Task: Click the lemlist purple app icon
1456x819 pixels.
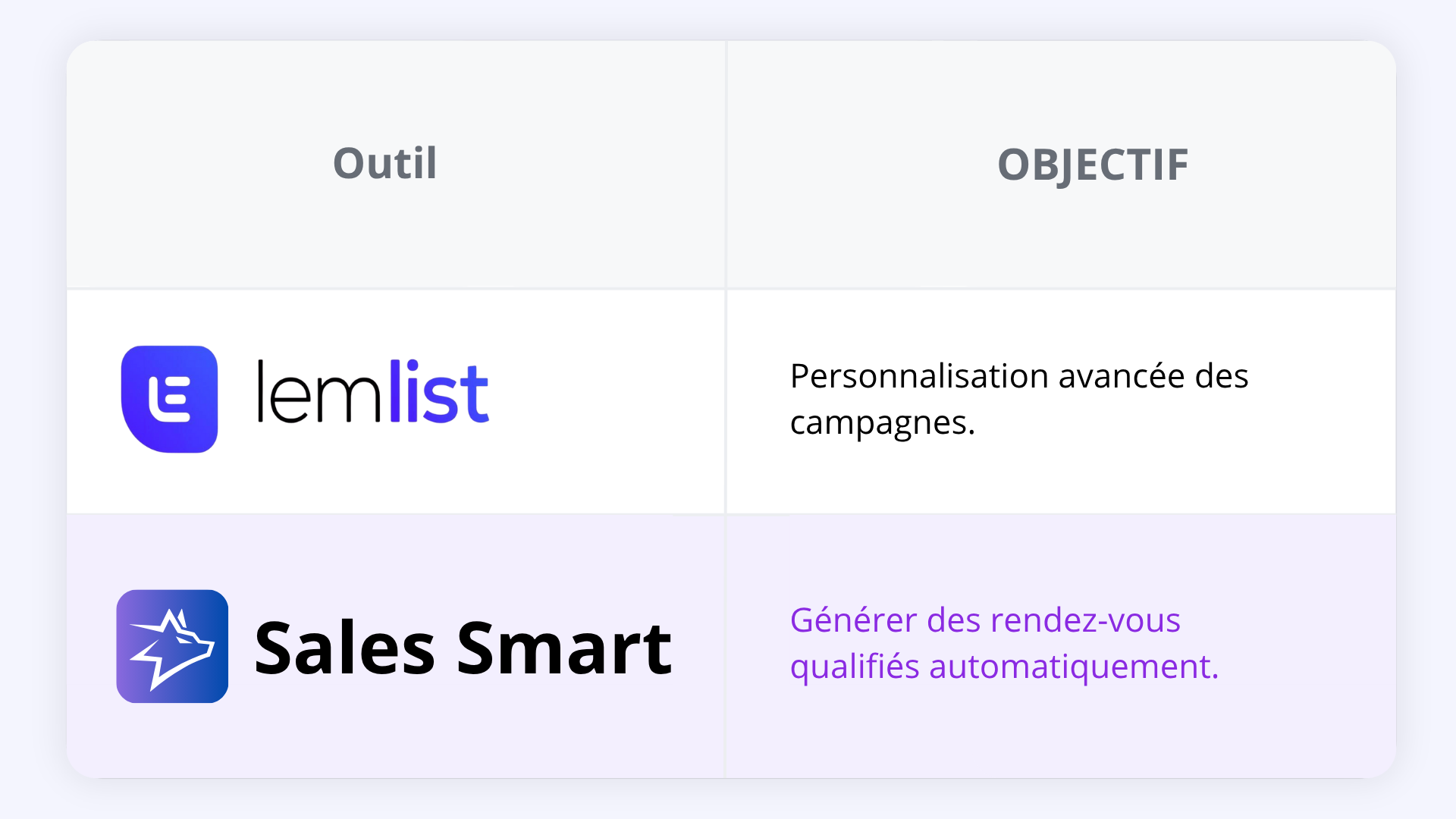Action: pos(169,399)
